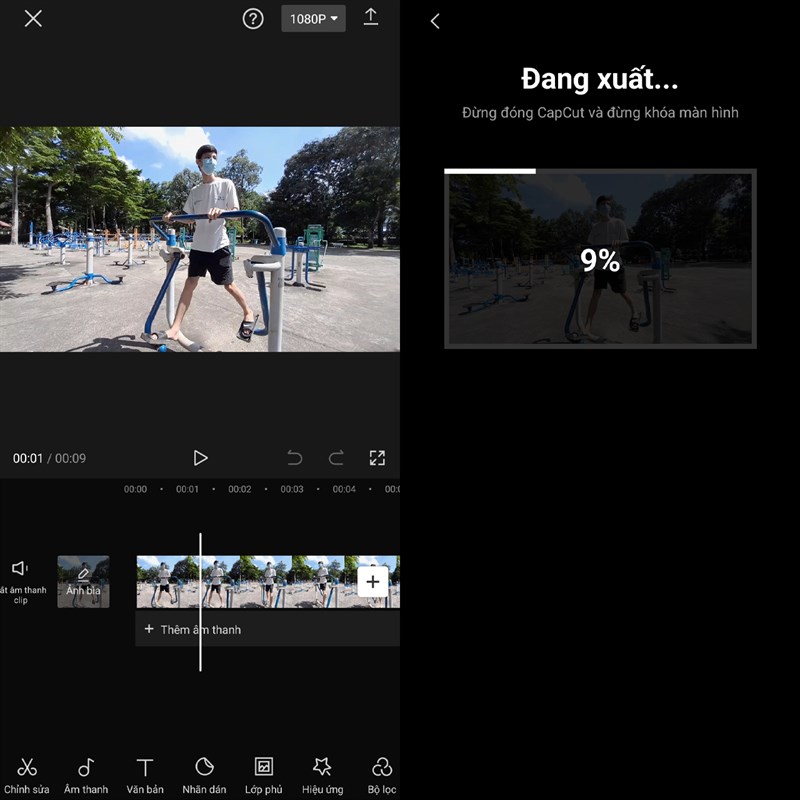The height and width of the screenshot is (800, 800).
Task: Open the Lớp phủ overlay tool
Action: (x=263, y=774)
